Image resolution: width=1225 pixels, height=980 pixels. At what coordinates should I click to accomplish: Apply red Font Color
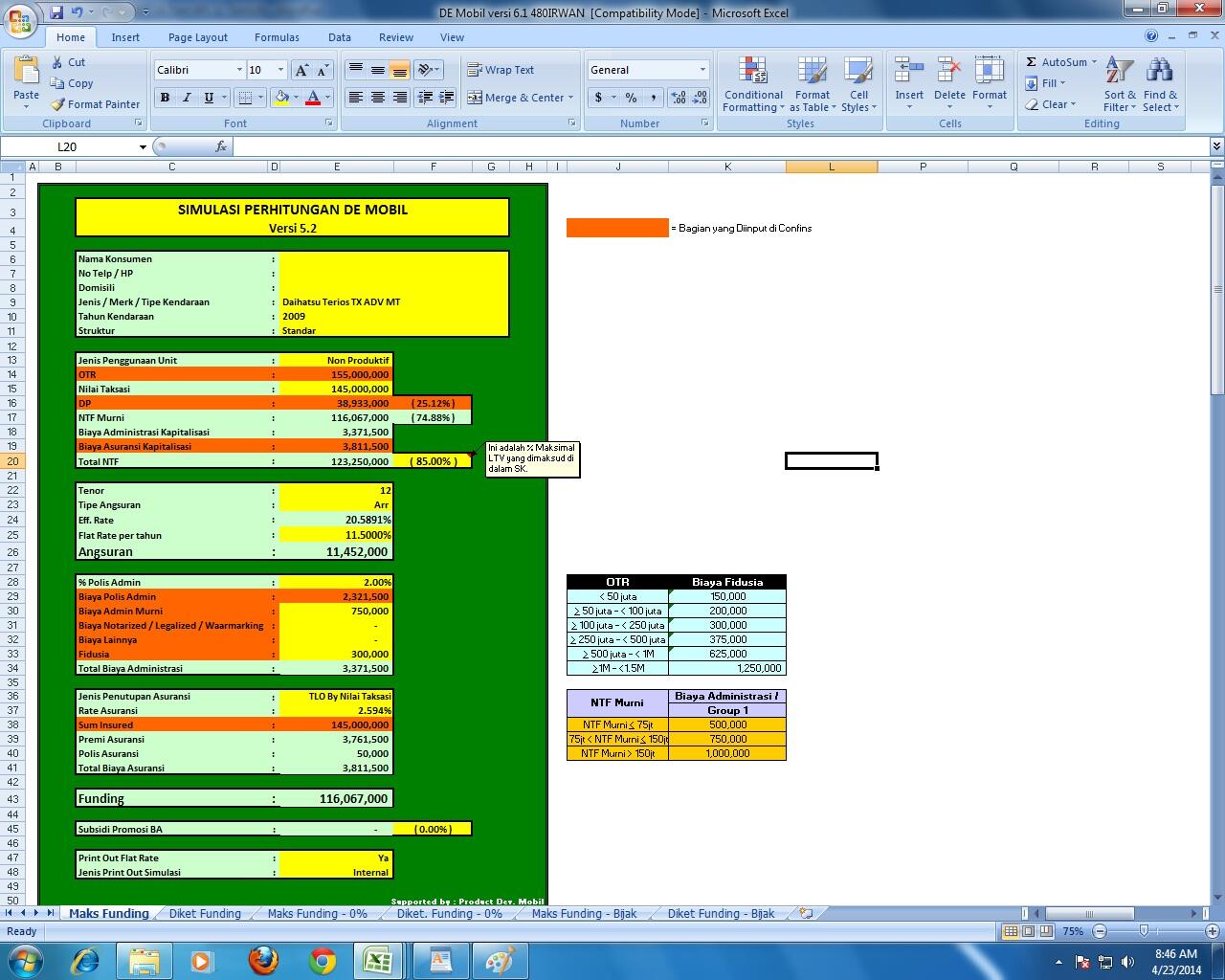coord(313,98)
